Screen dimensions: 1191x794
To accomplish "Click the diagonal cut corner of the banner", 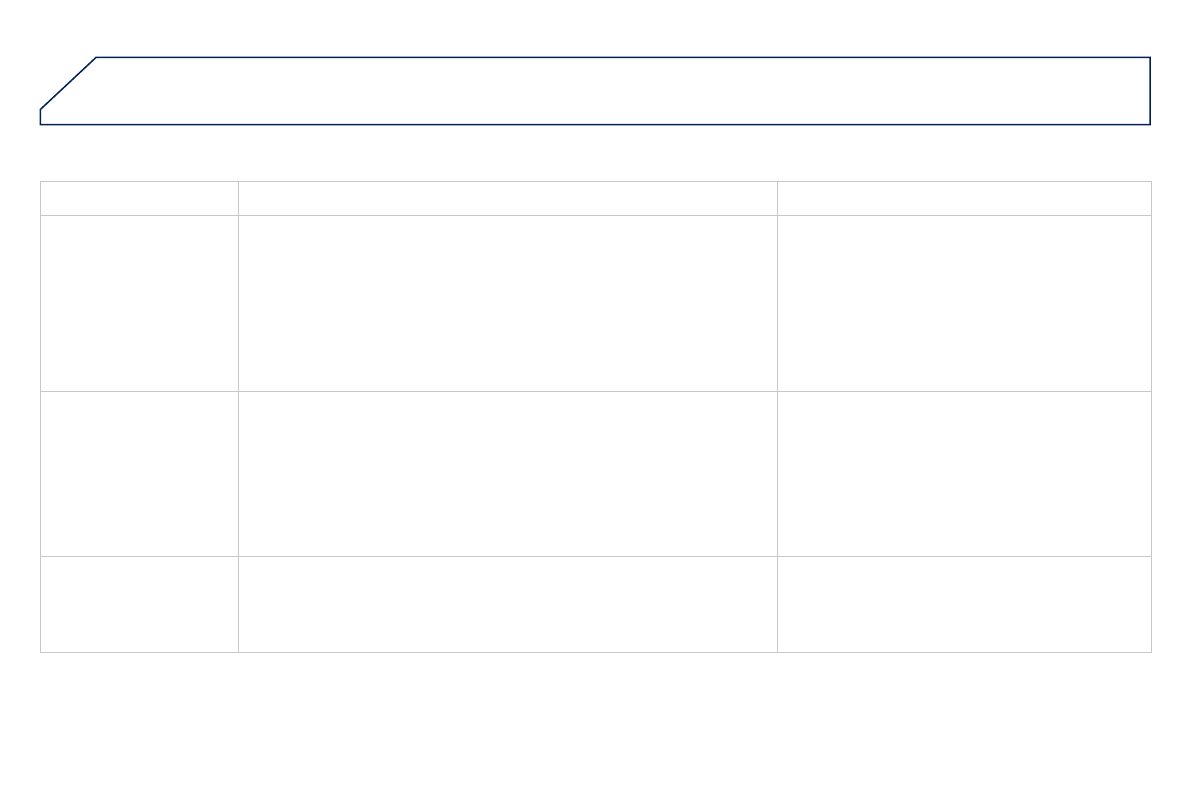I will pos(68,83).
